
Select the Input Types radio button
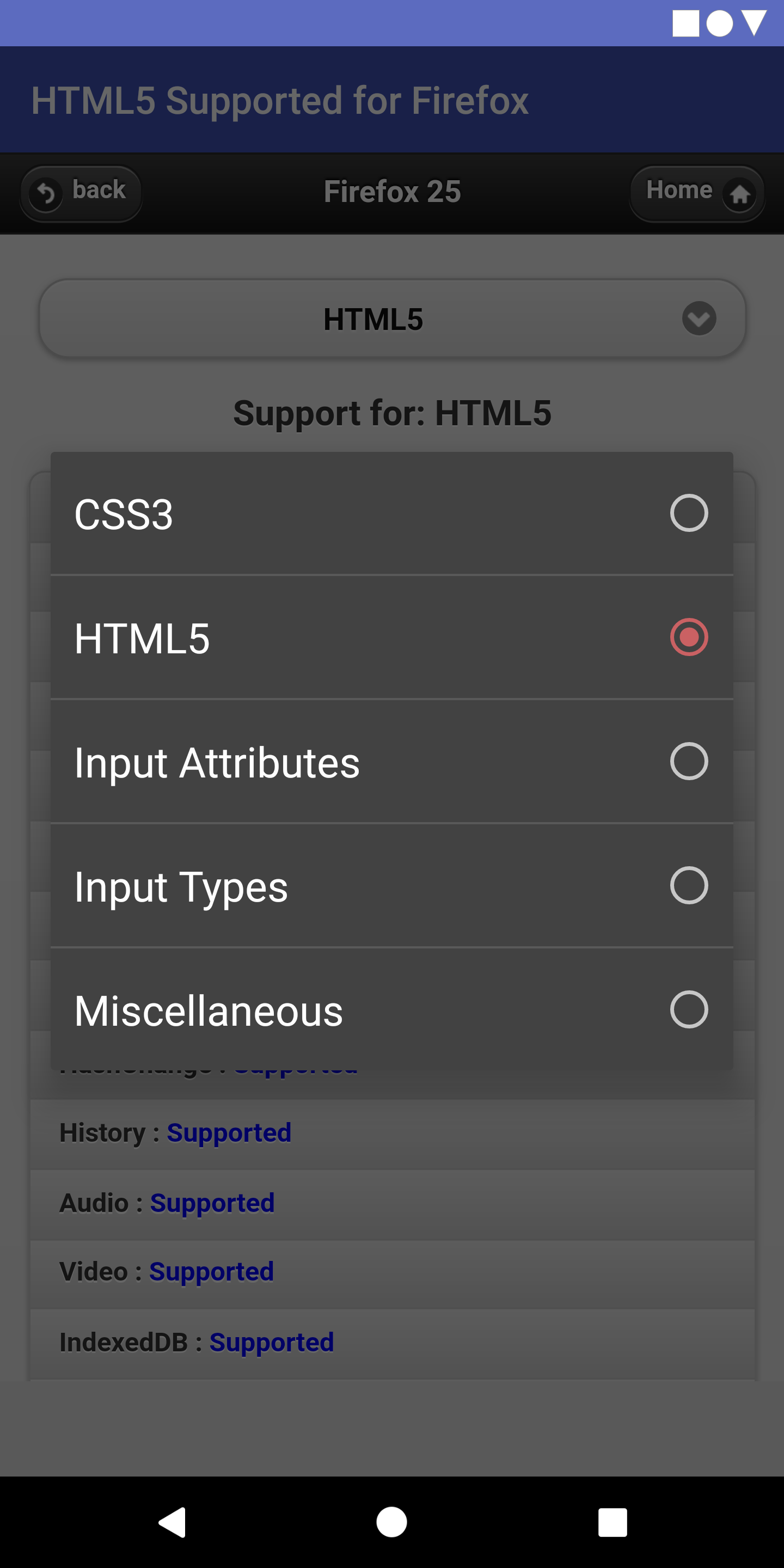[688, 885]
